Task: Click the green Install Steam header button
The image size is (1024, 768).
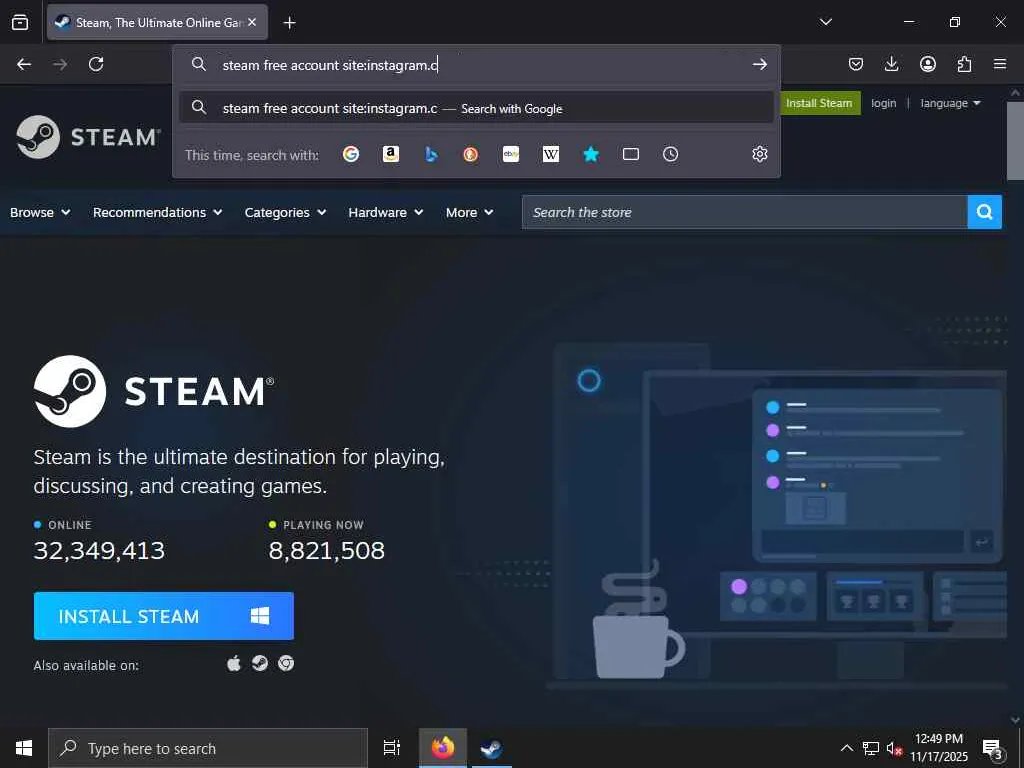Action: pos(820,103)
